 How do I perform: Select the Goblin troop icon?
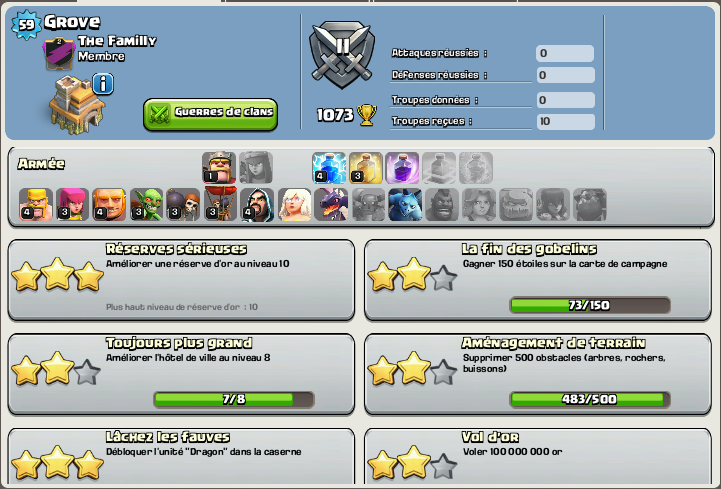tap(146, 204)
